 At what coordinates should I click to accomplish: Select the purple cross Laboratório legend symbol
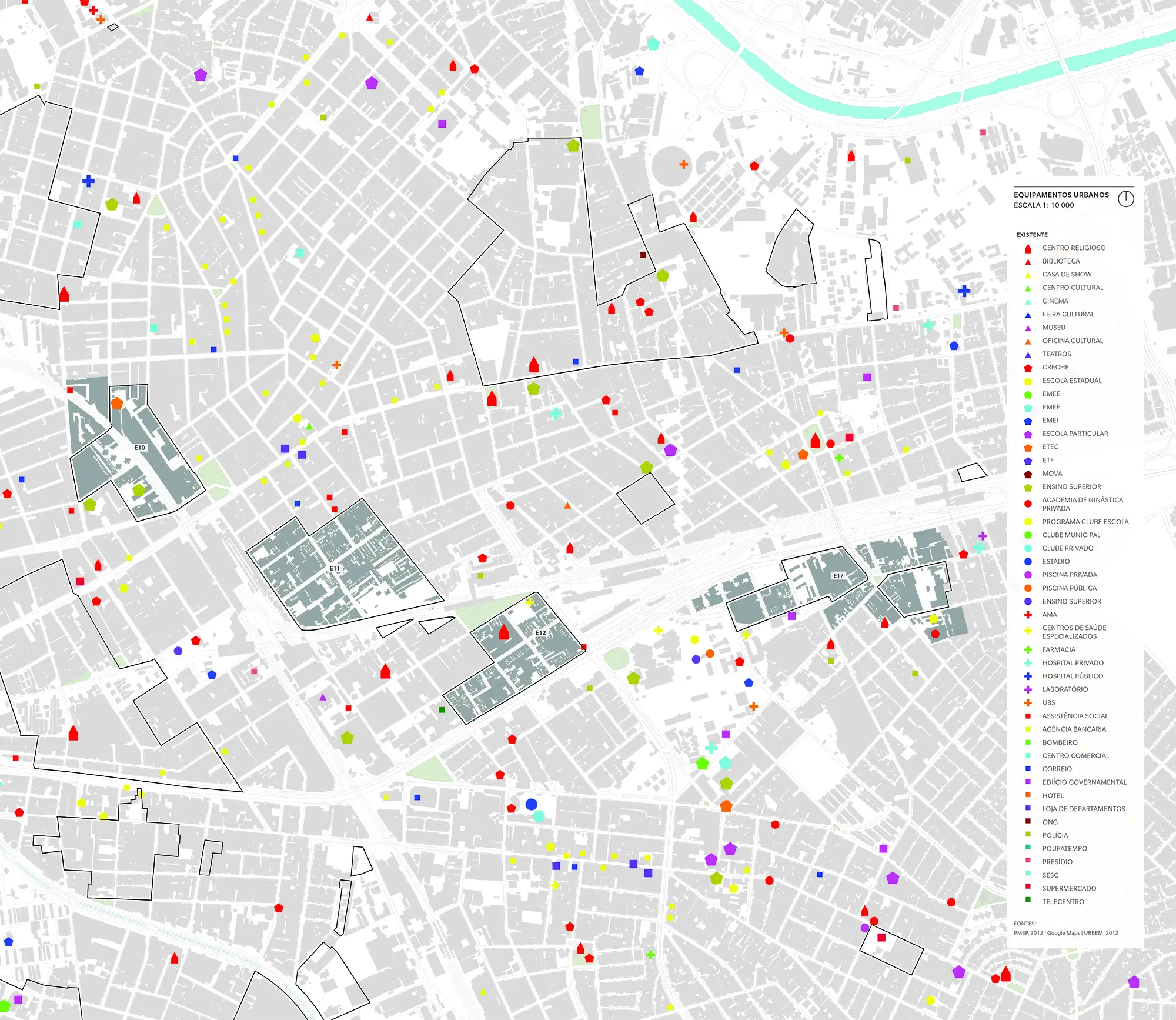coord(1028,689)
